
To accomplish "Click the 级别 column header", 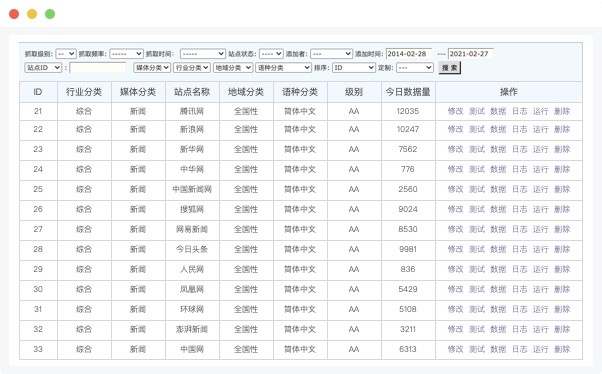I will [x=354, y=92].
